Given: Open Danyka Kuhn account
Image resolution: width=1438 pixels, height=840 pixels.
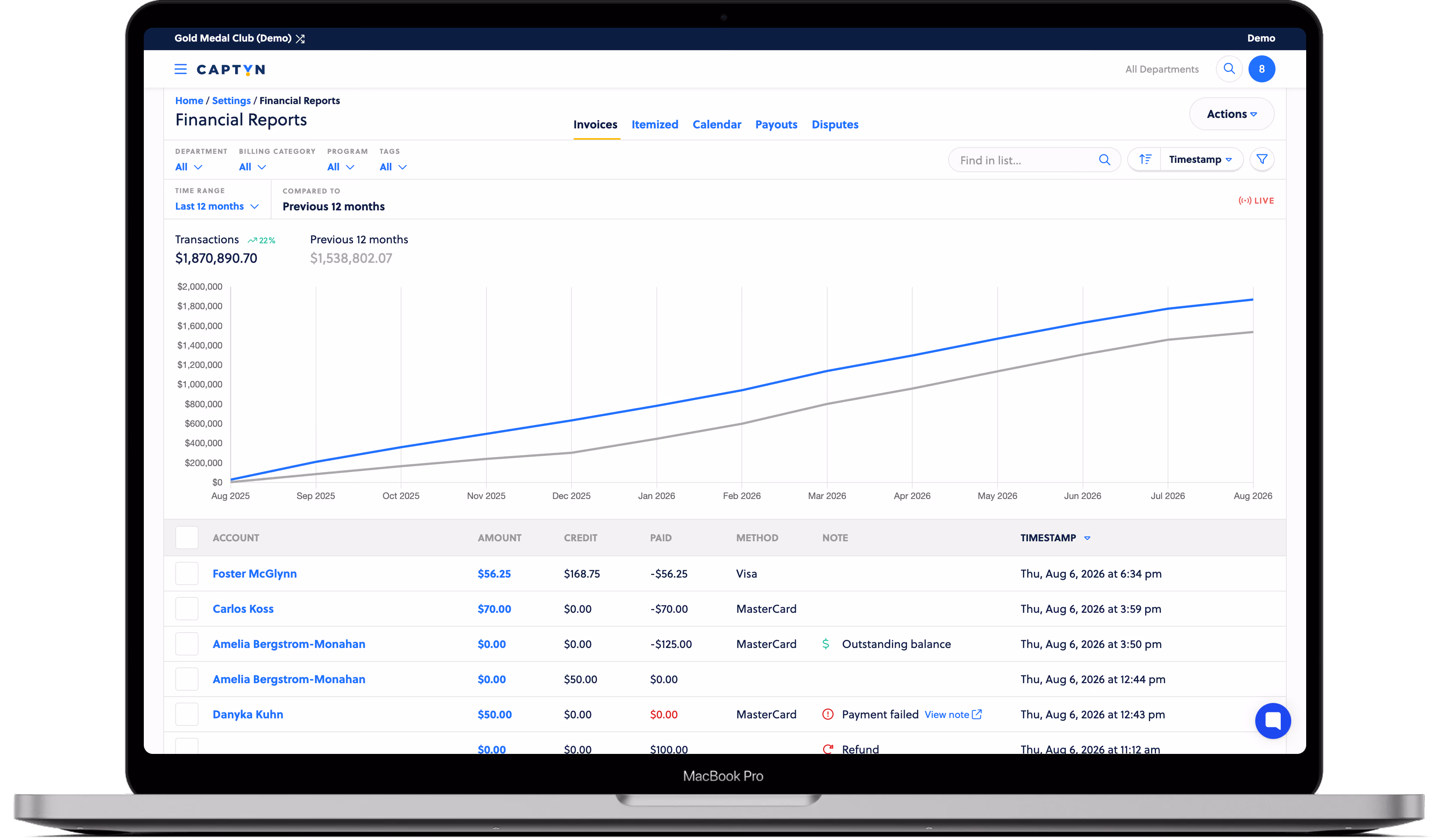Looking at the screenshot, I should click(248, 715).
